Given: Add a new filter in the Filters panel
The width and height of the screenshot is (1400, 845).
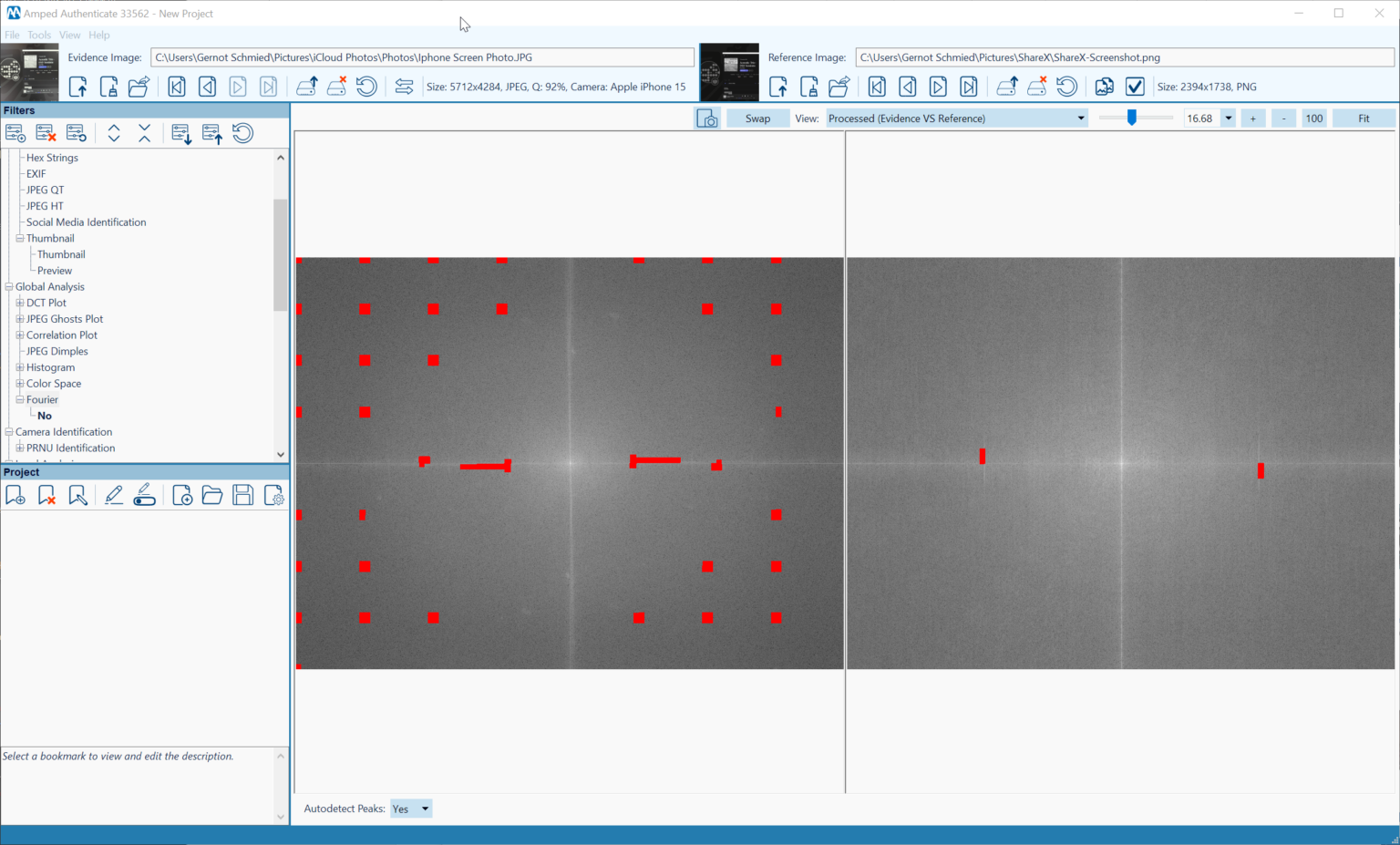Looking at the screenshot, I should pyautogui.click(x=15, y=133).
